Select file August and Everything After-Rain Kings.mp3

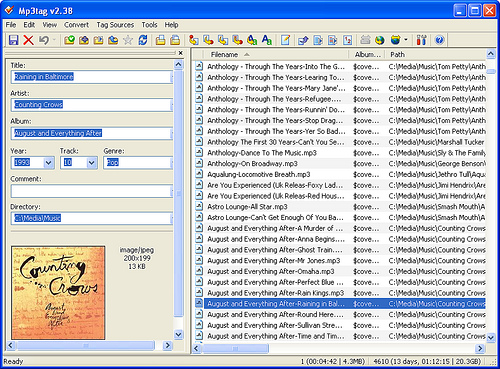pyautogui.click(x=340, y=293)
